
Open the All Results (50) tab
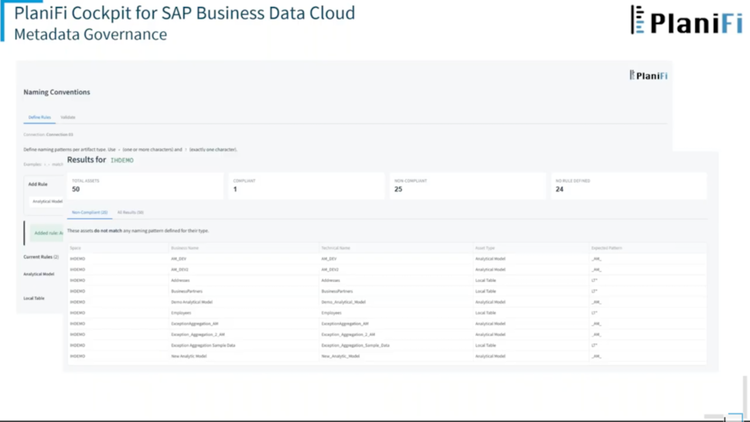131,212
